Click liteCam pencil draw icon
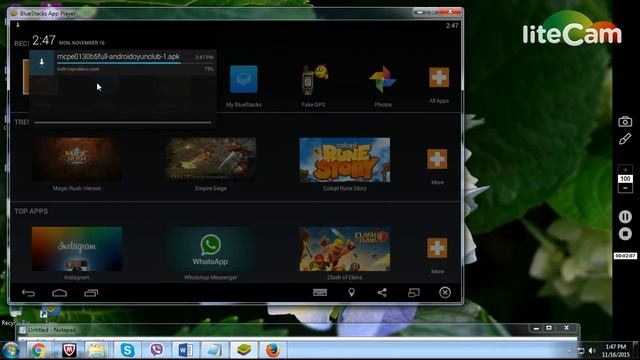The image size is (640, 360). tap(625, 139)
